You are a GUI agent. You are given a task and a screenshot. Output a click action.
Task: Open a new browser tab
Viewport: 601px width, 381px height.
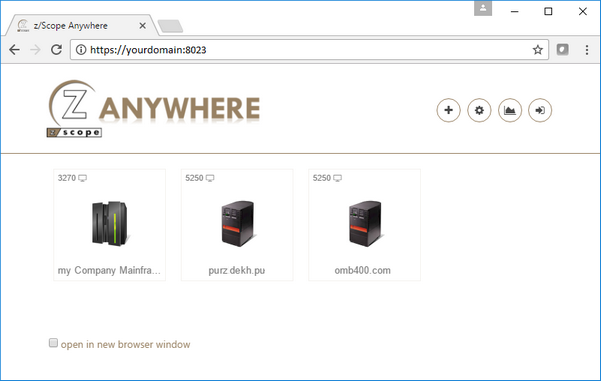(x=170, y=26)
